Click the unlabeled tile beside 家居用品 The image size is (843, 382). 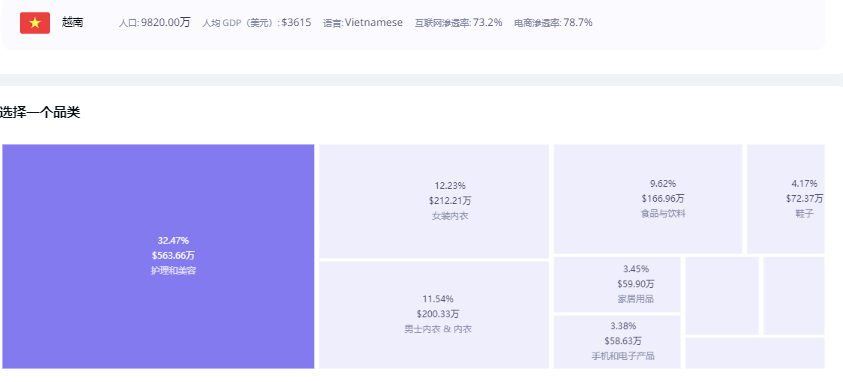pos(722,295)
